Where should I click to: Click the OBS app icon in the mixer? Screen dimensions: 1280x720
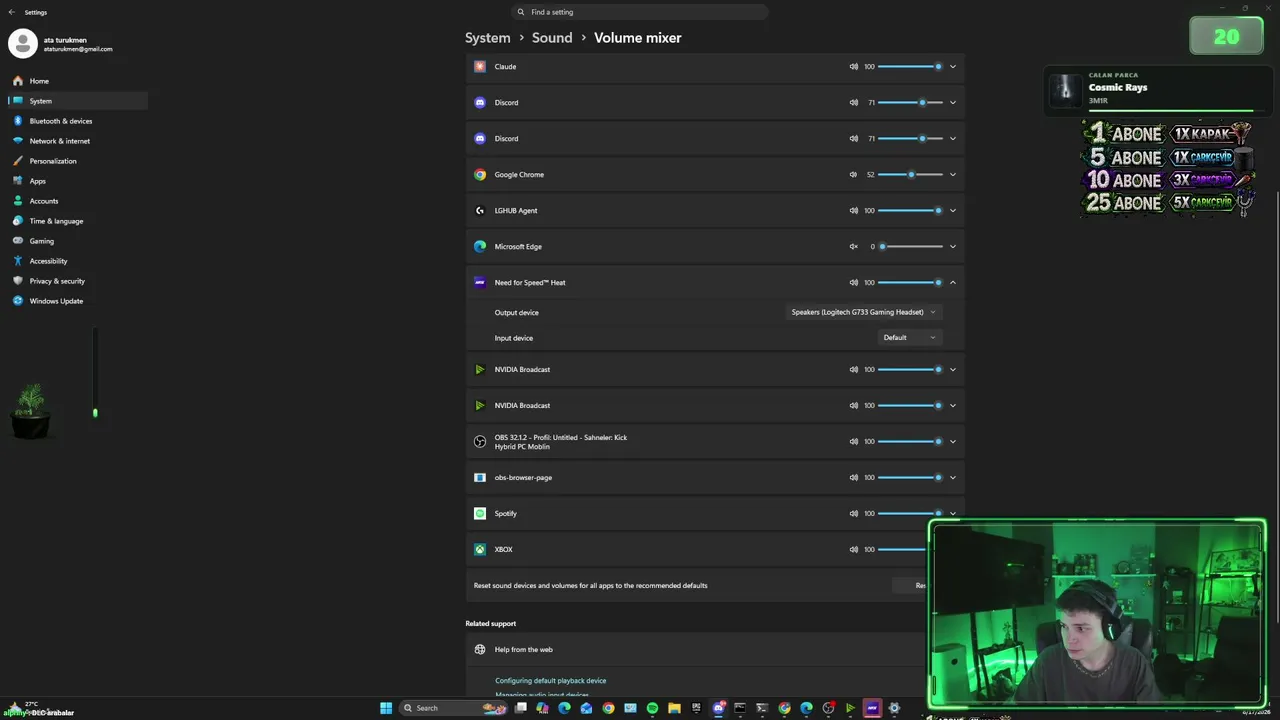[480, 441]
